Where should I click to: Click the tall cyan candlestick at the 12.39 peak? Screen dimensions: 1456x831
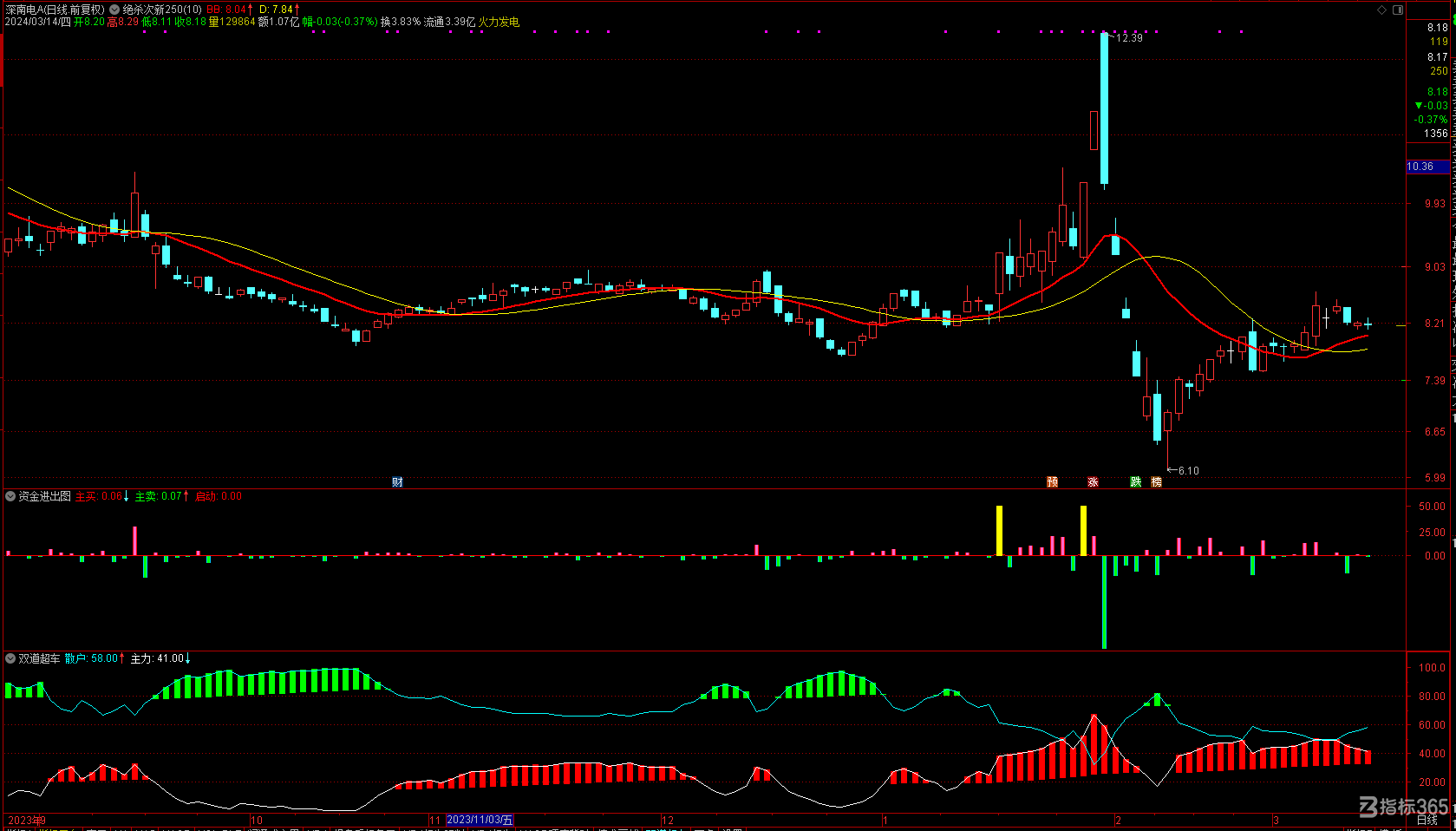1104,108
